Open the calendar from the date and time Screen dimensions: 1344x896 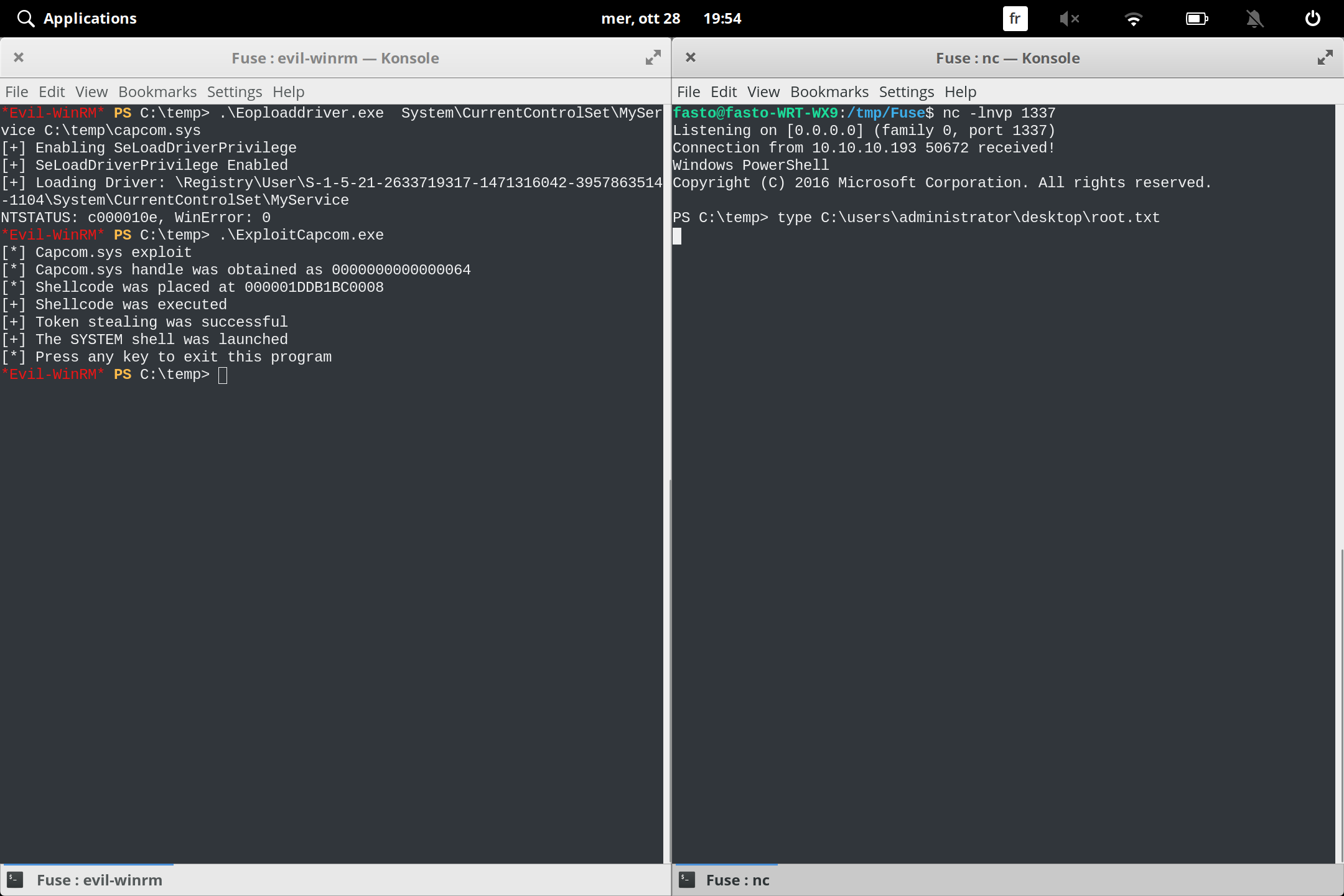[671, 19]
